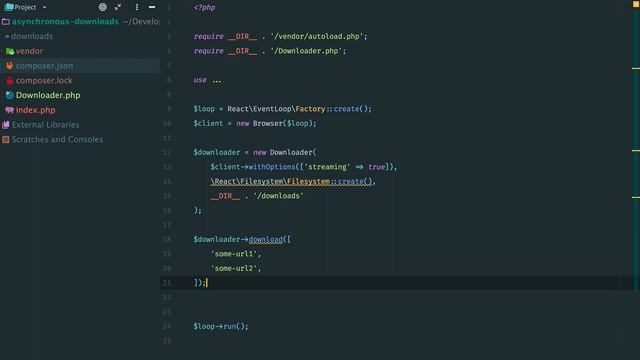
Task: Click the index.php elephant icon
Action: (9, 110)
